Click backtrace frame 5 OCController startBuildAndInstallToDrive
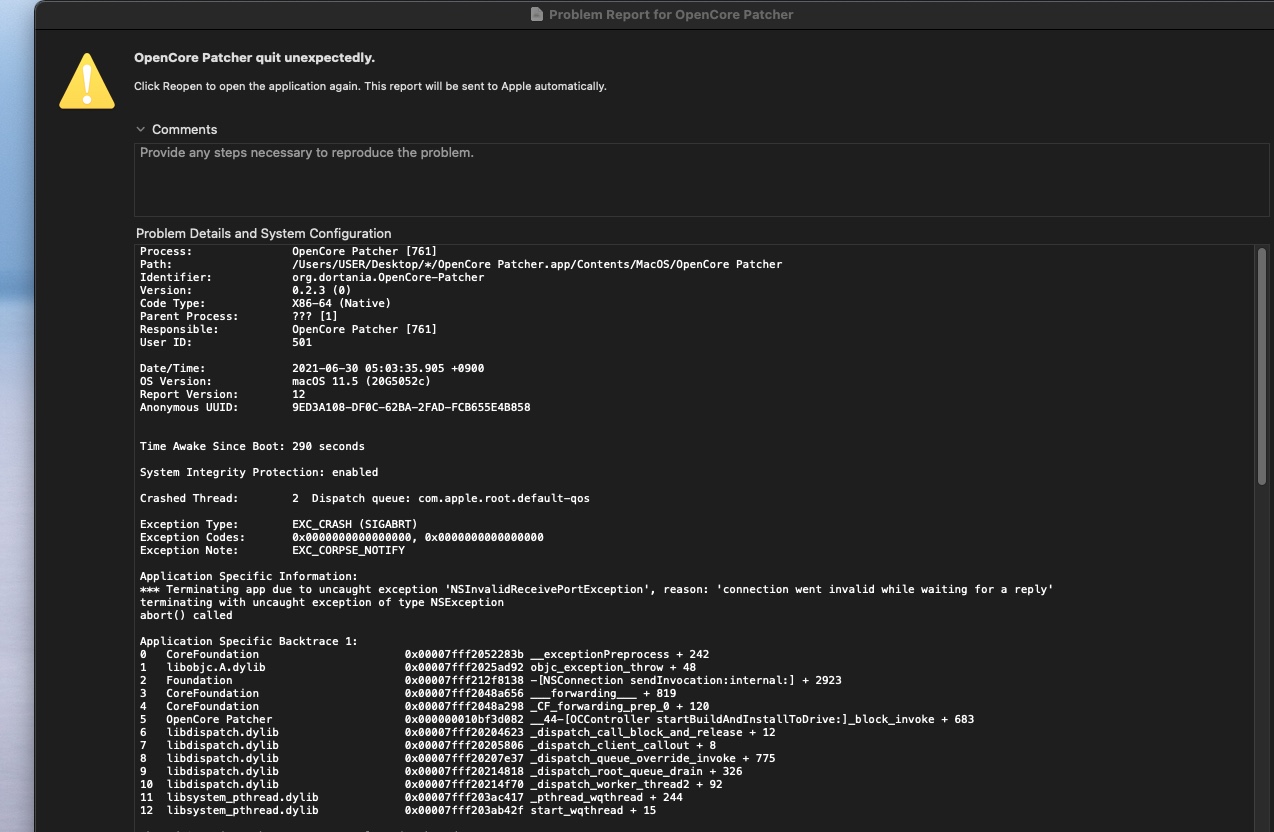This screenshot has width=1274, height=832. click(557, 719)
